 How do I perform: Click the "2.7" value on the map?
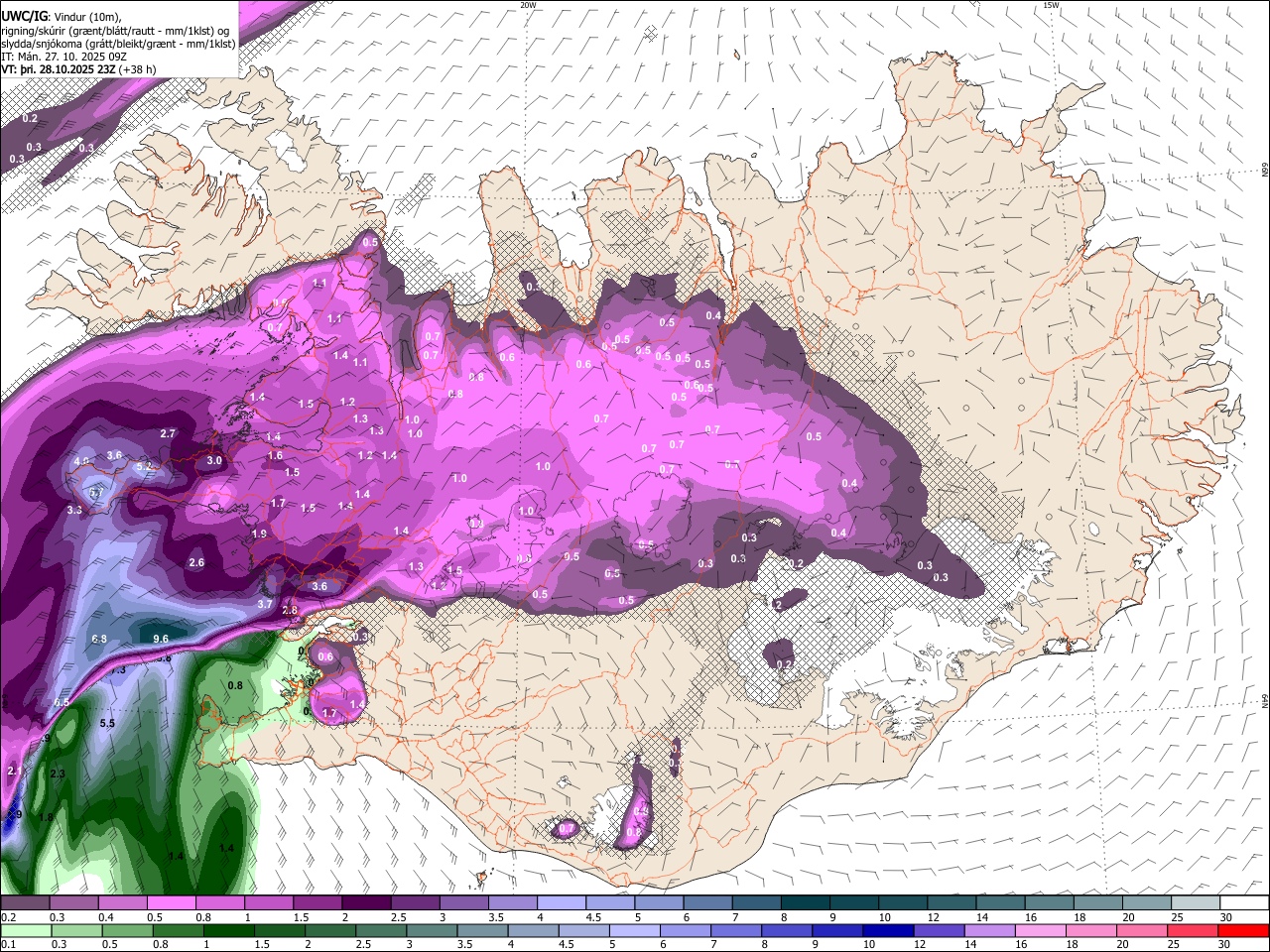(x=168, y=433)
